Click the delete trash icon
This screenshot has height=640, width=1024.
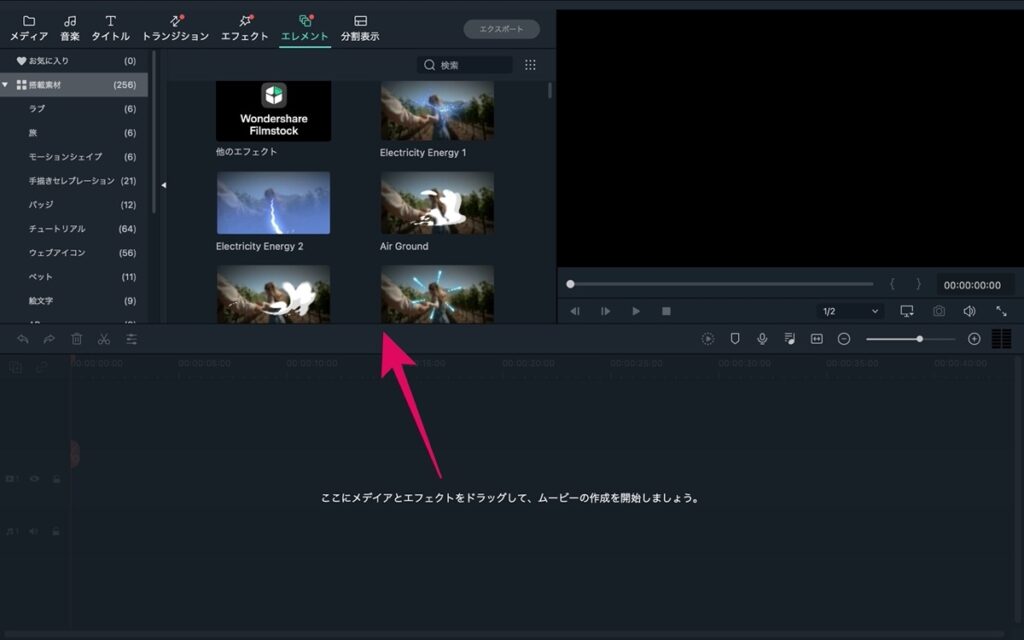(x=76, y=339)
